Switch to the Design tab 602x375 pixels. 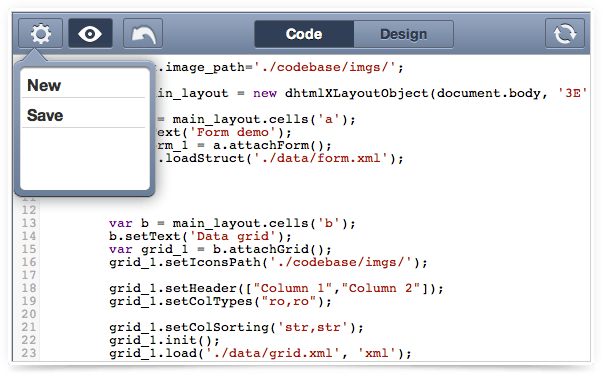click(404, 34)
